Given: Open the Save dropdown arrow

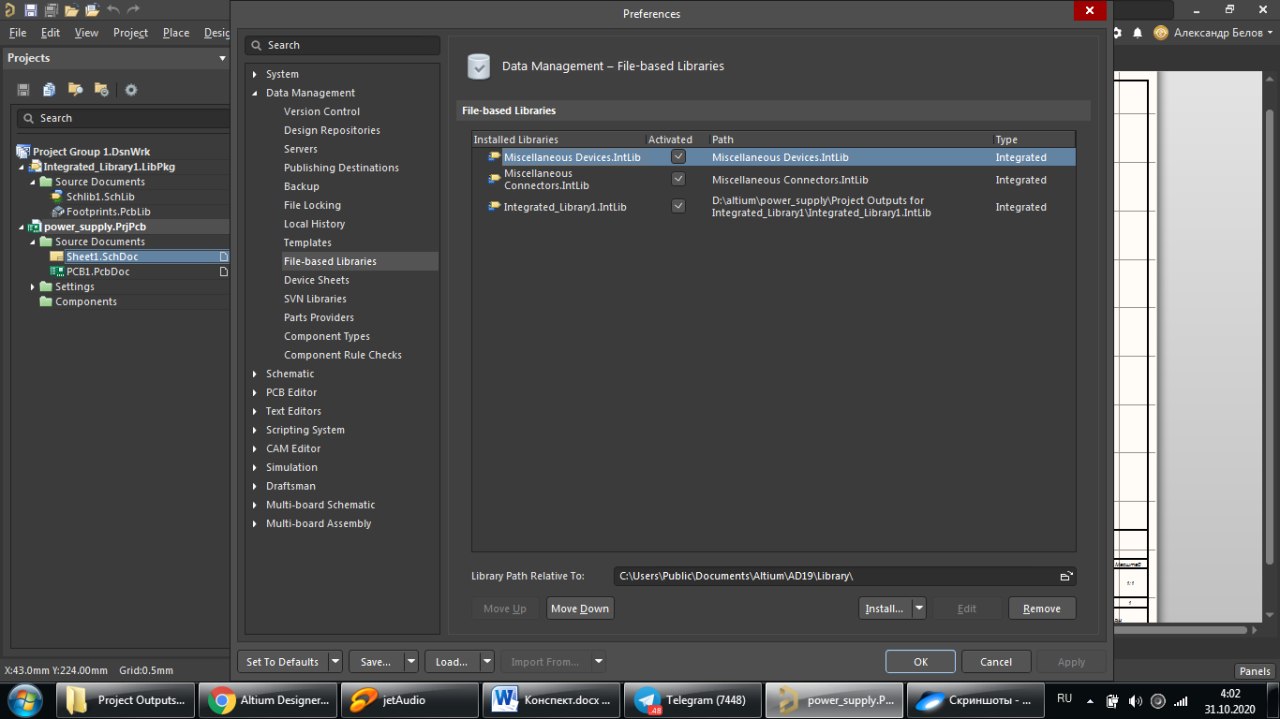Looking at the screenshot, I should [x=411, y=661].
